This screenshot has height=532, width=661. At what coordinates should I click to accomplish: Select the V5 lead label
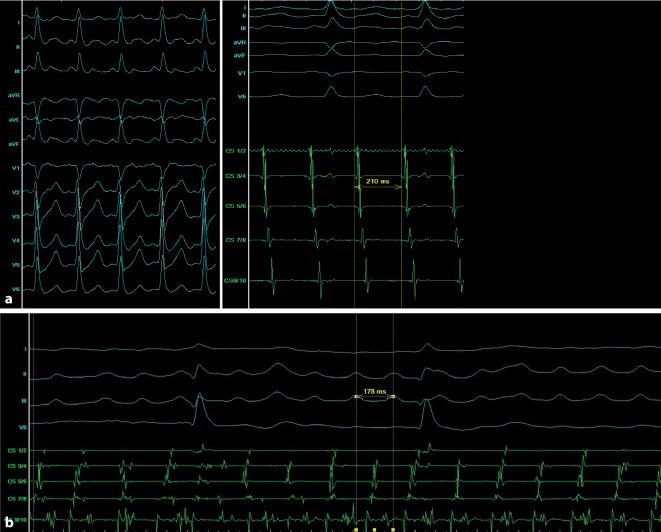(x=14, y=265)
